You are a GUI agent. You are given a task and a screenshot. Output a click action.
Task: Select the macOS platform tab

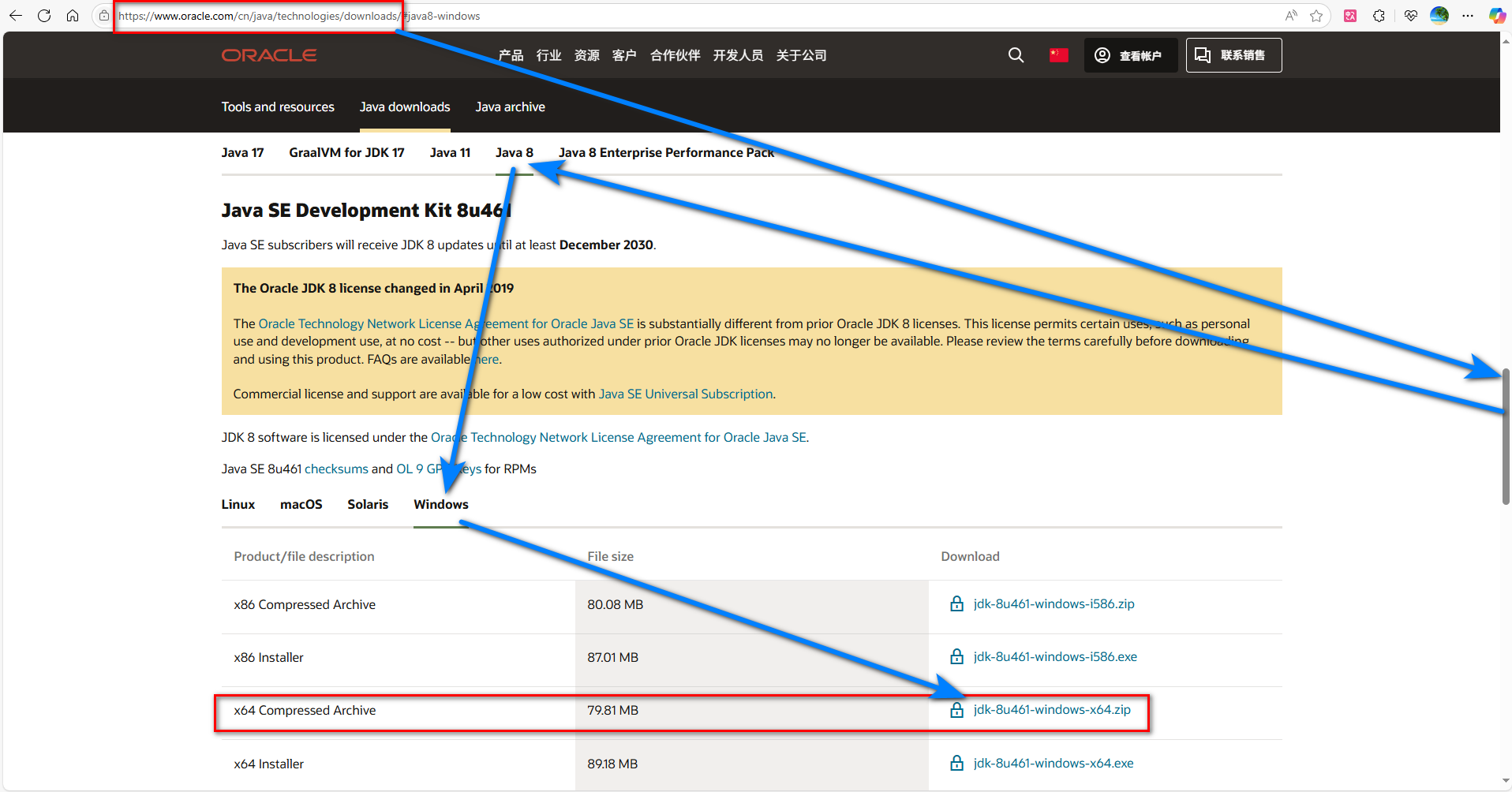301,504
